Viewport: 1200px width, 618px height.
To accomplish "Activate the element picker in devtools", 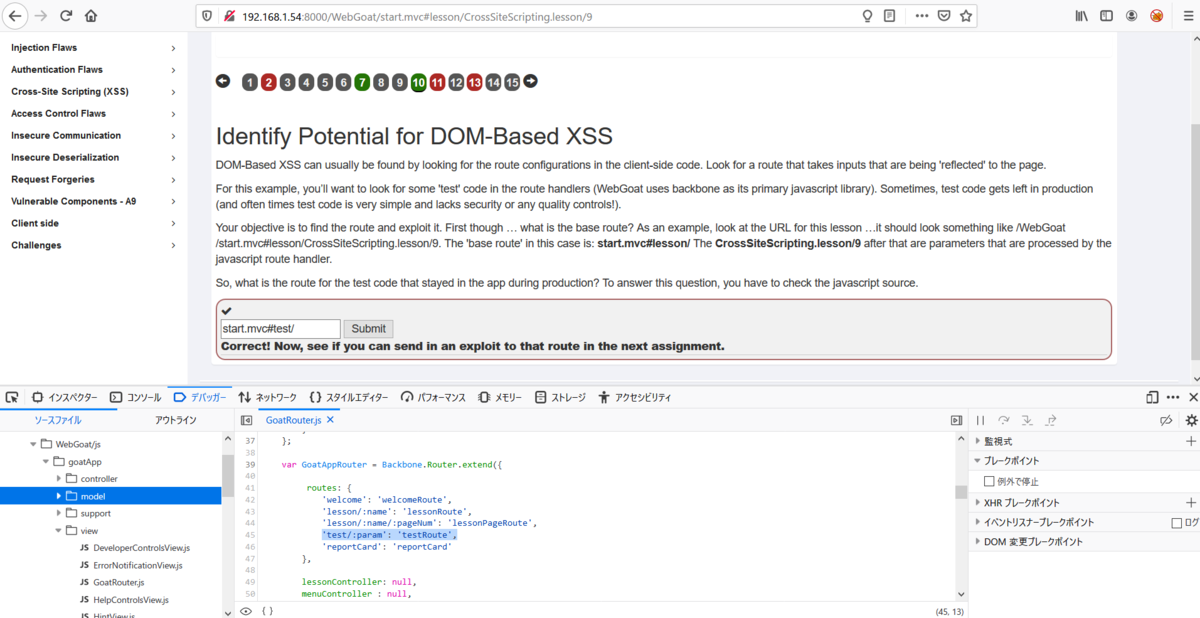I will point(12,397).
